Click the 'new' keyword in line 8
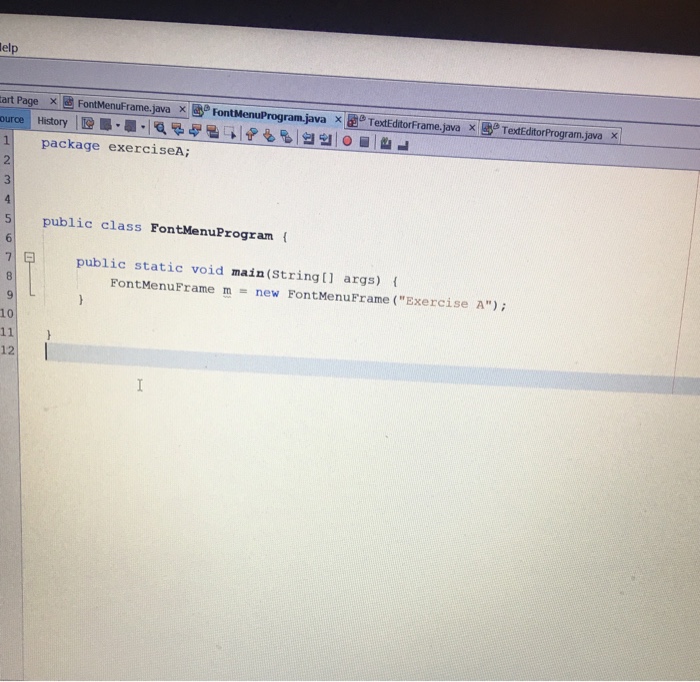The height and width of the screenshot is (682, 700). [267, 293]
